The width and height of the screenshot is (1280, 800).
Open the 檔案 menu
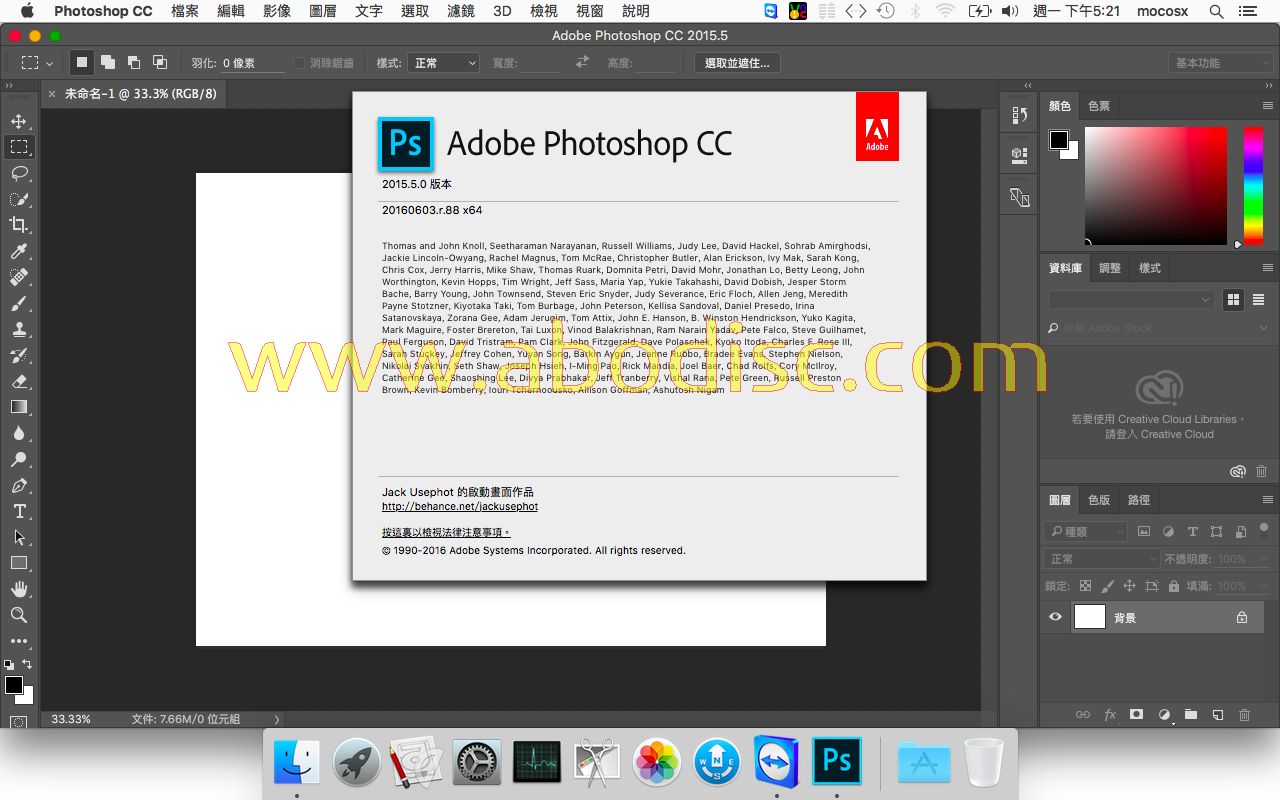point(185,11)
